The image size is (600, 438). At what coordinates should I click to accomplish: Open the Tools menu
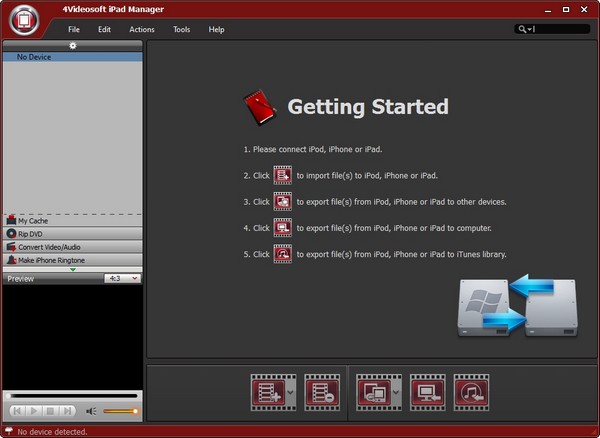click(181, 30)
